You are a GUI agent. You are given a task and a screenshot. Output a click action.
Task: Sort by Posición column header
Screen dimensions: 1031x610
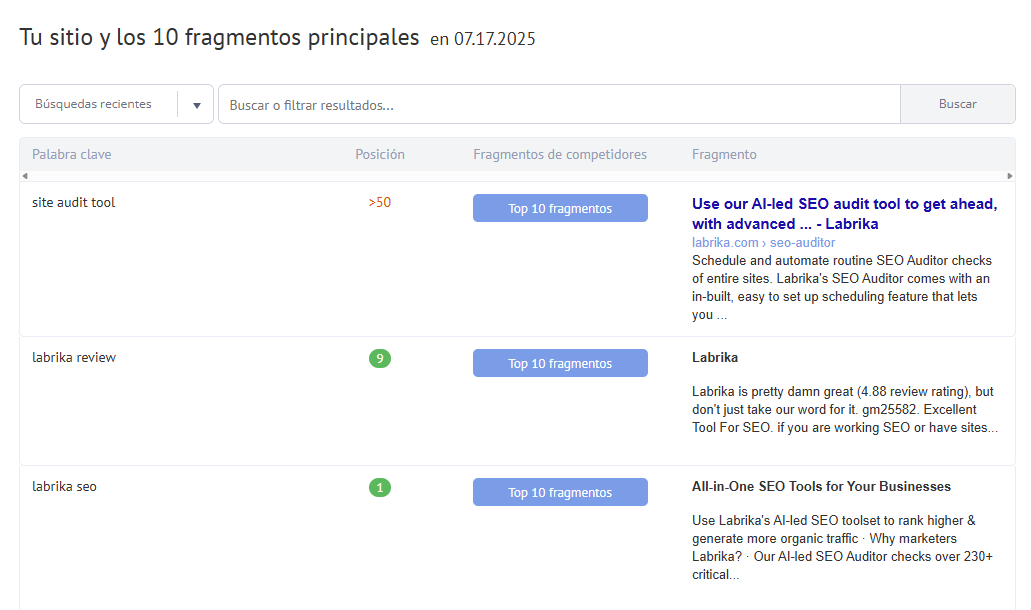coord(380,154)
